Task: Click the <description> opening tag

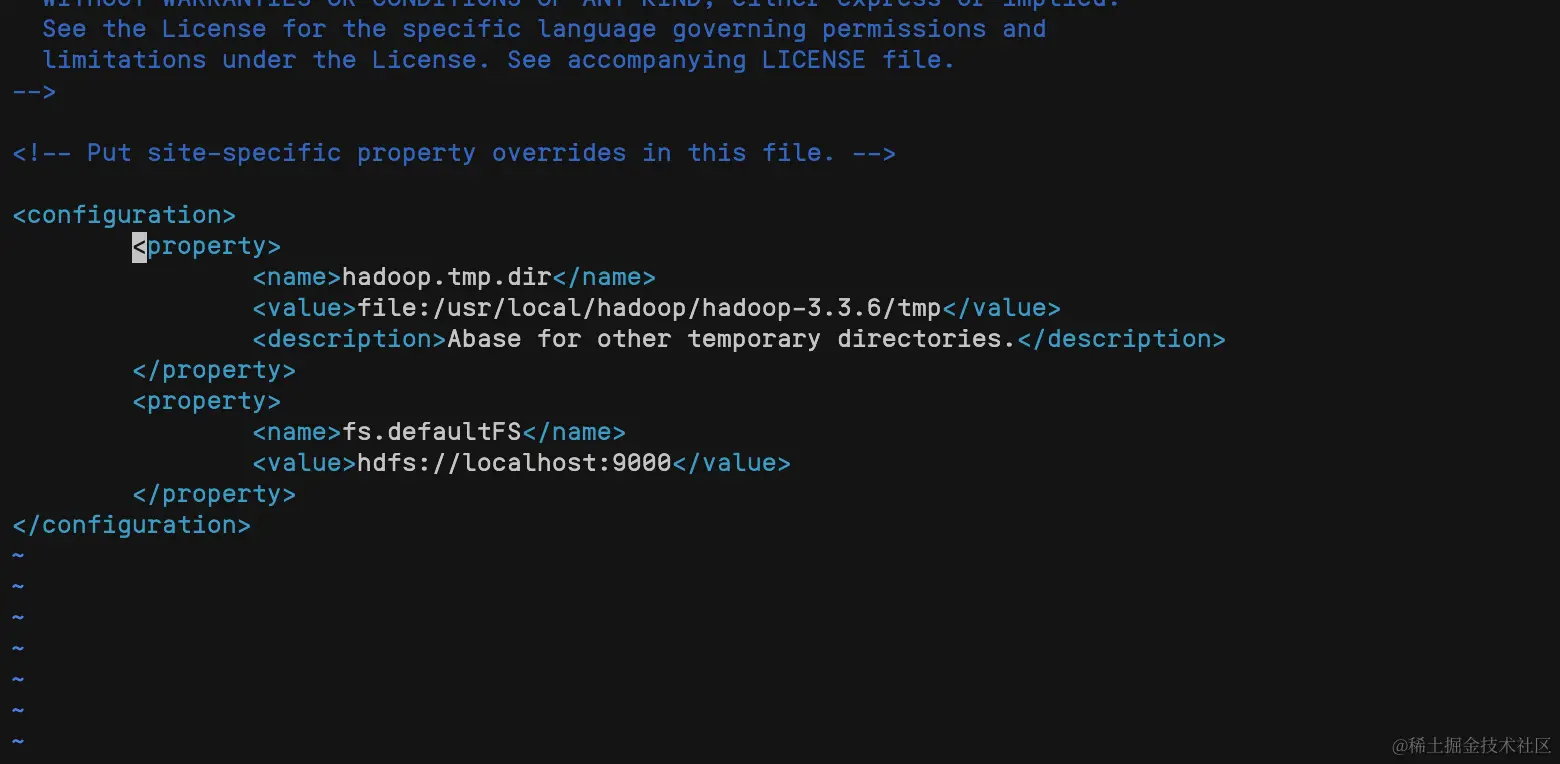Action: coord(349,339)
